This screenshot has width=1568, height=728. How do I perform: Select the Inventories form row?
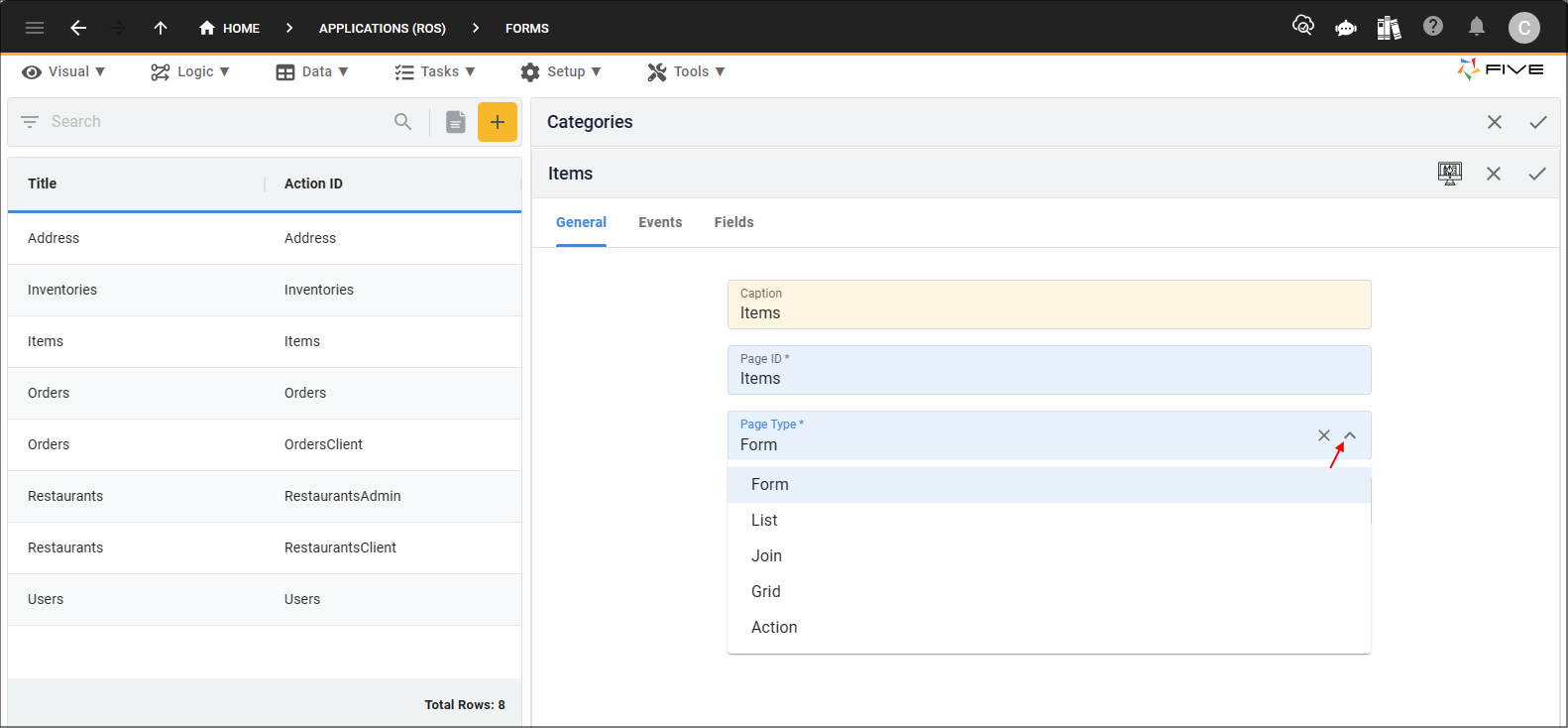pyautogui.click(x=265, y=290)
